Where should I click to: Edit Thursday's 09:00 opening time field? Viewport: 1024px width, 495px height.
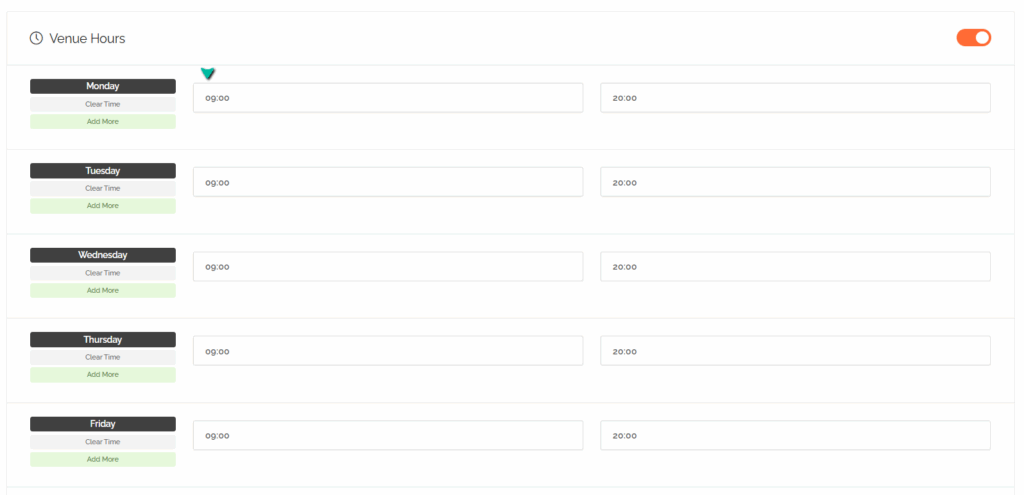[x=387, y=351]
